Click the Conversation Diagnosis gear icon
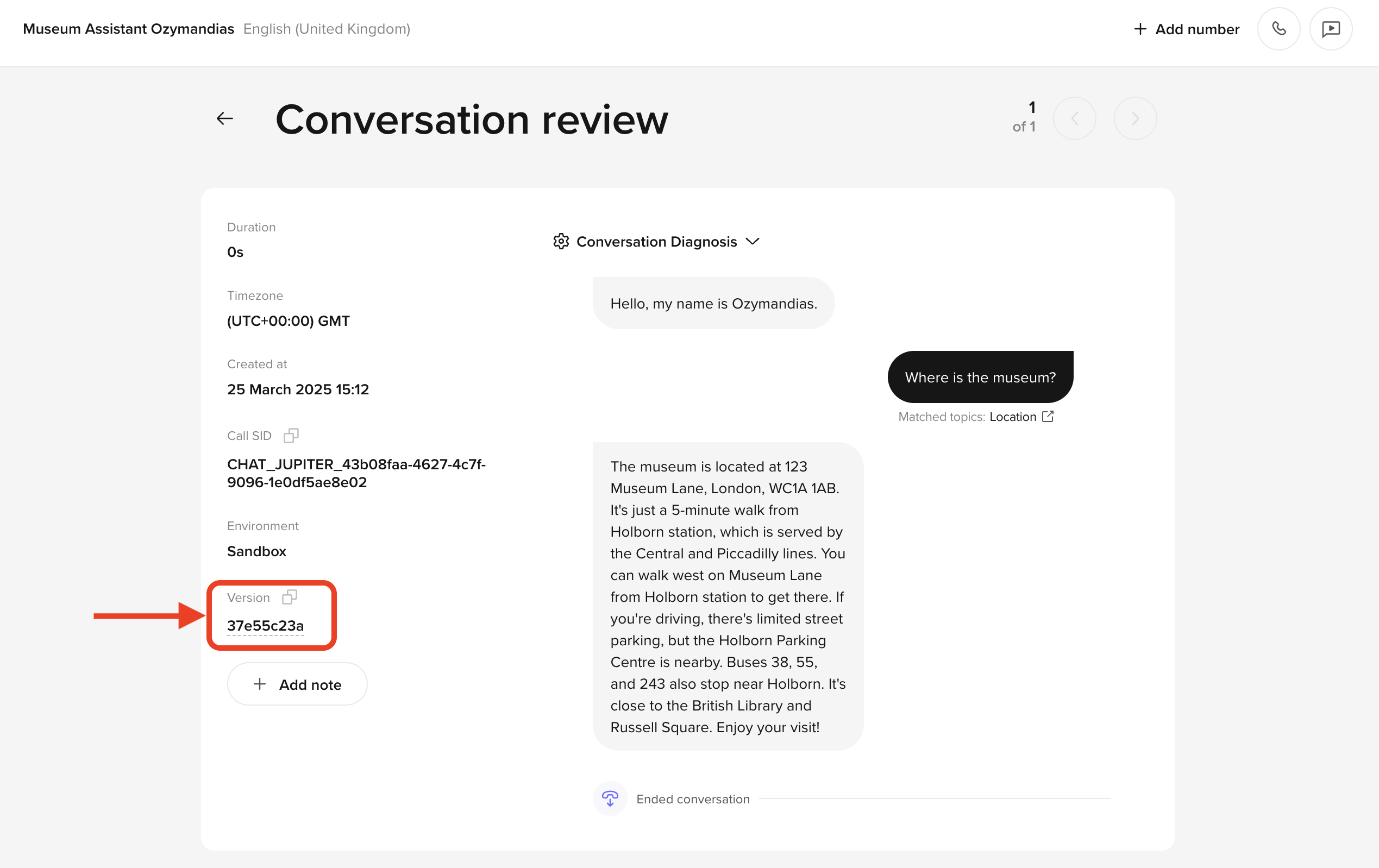 point(561,241)
